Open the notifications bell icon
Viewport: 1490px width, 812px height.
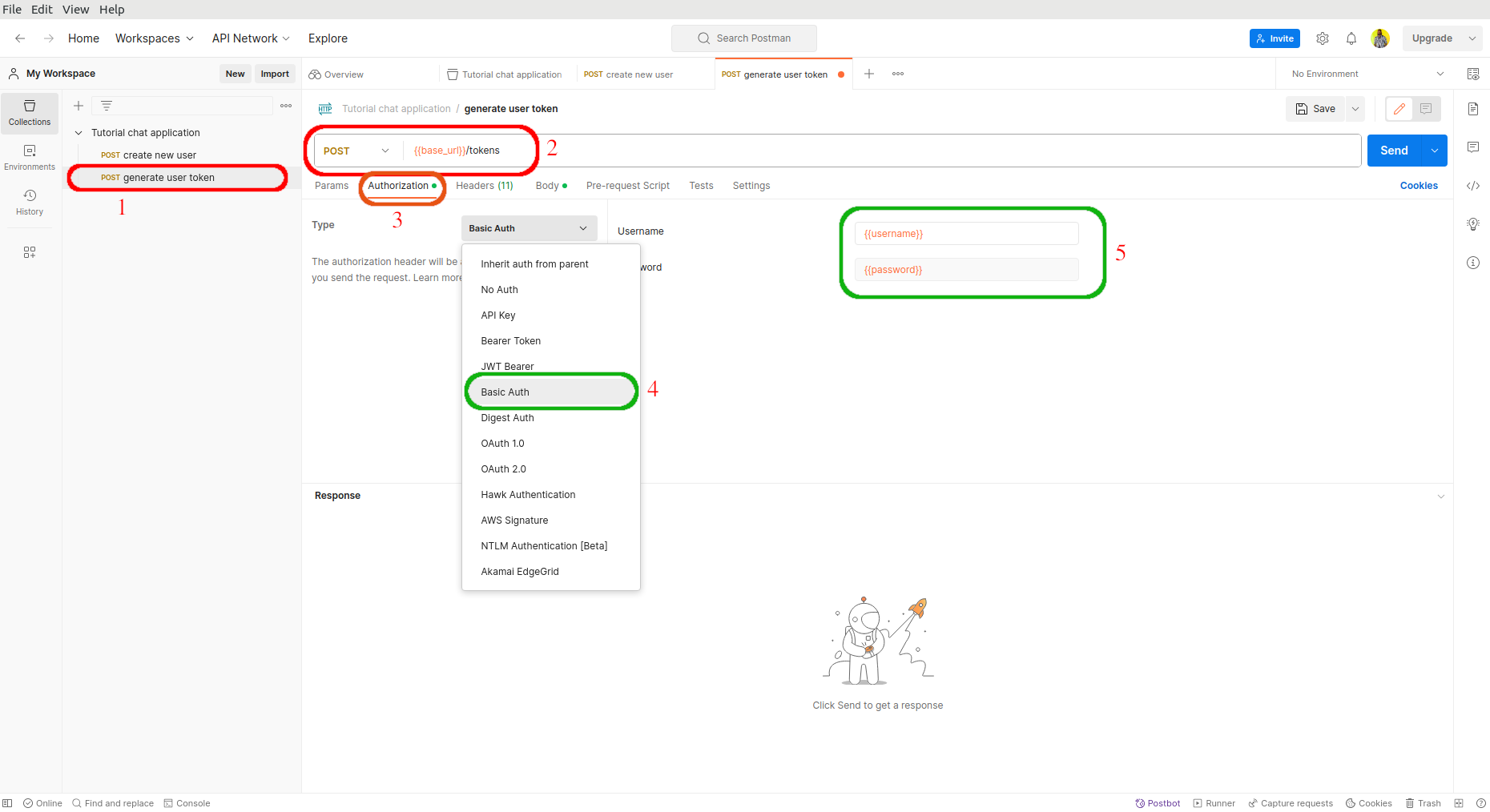tap(1351, 38)
